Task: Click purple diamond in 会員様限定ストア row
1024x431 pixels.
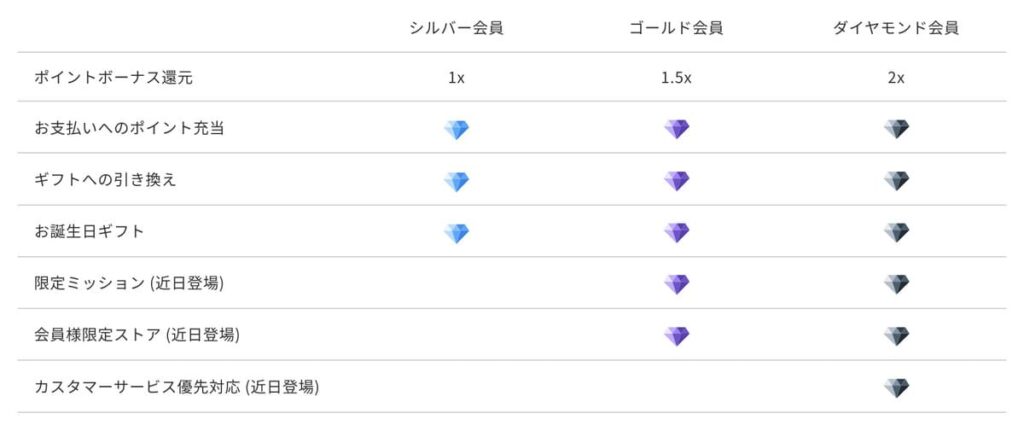Action: tap(676, 336)
